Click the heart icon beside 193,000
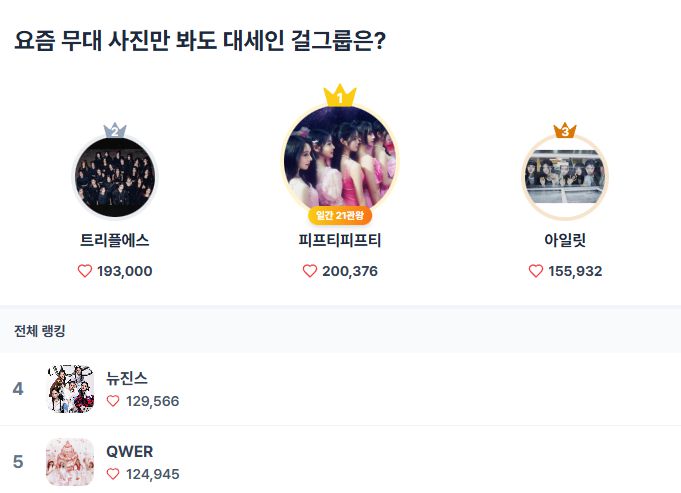The width and height of the screenshot is (681, 493). 85,271
